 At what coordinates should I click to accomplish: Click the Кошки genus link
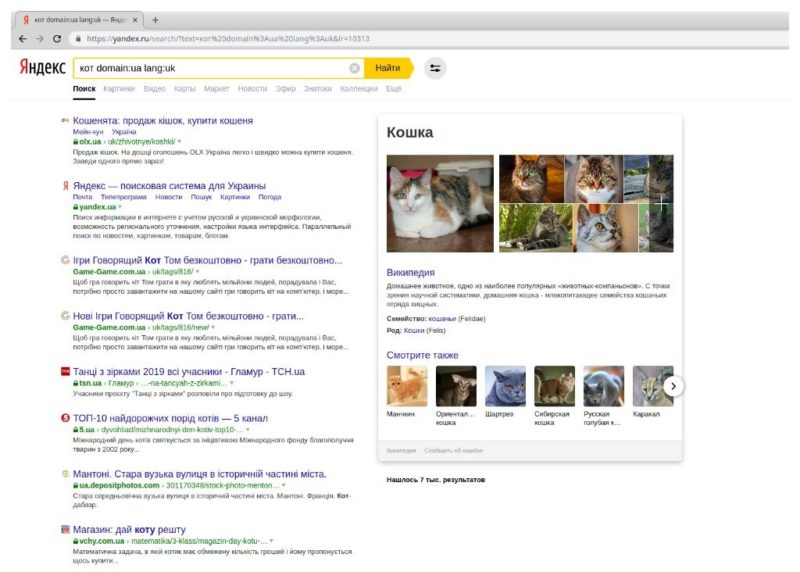414,331
